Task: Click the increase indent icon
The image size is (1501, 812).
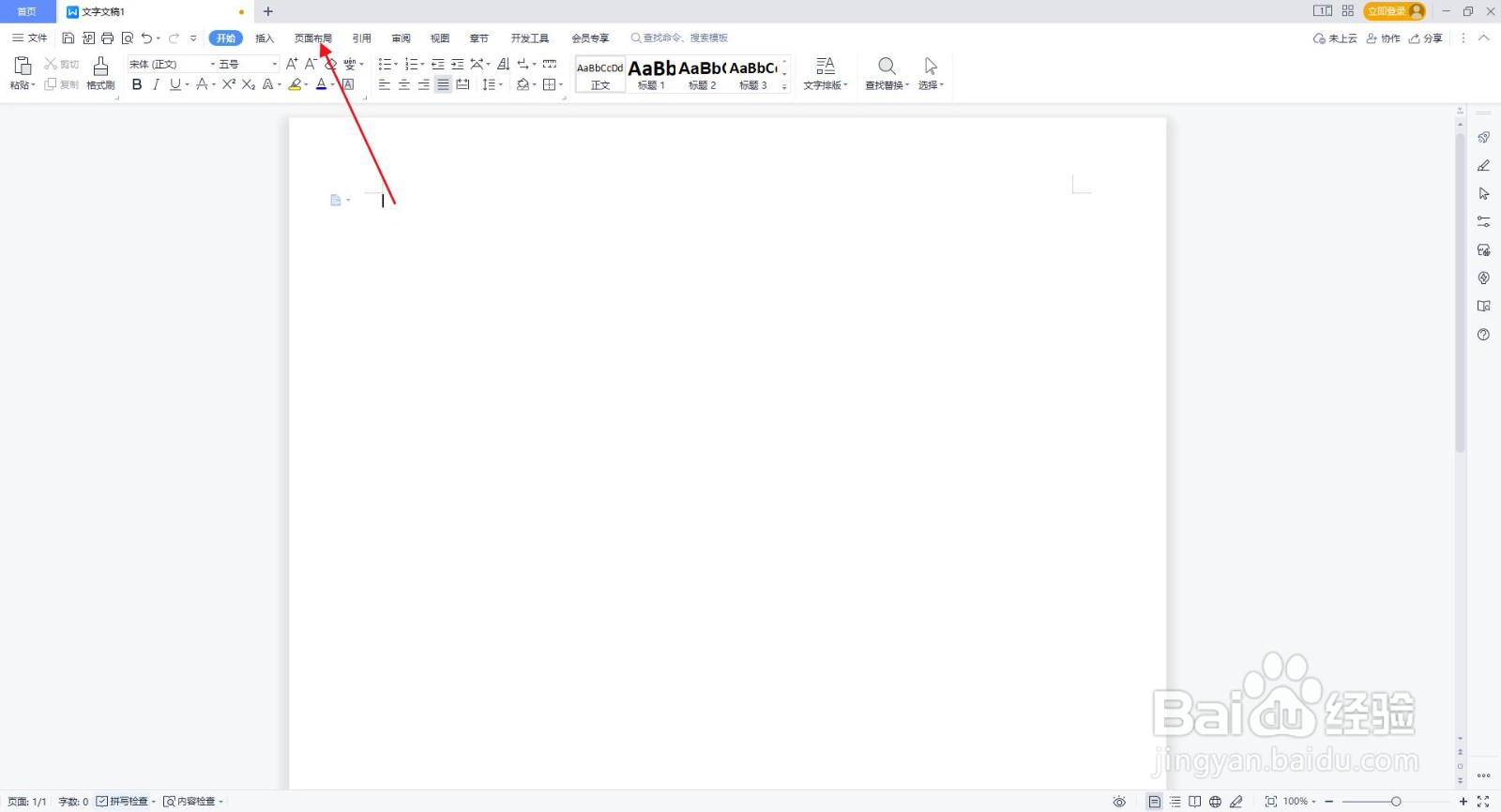Action: pos(457,64)
